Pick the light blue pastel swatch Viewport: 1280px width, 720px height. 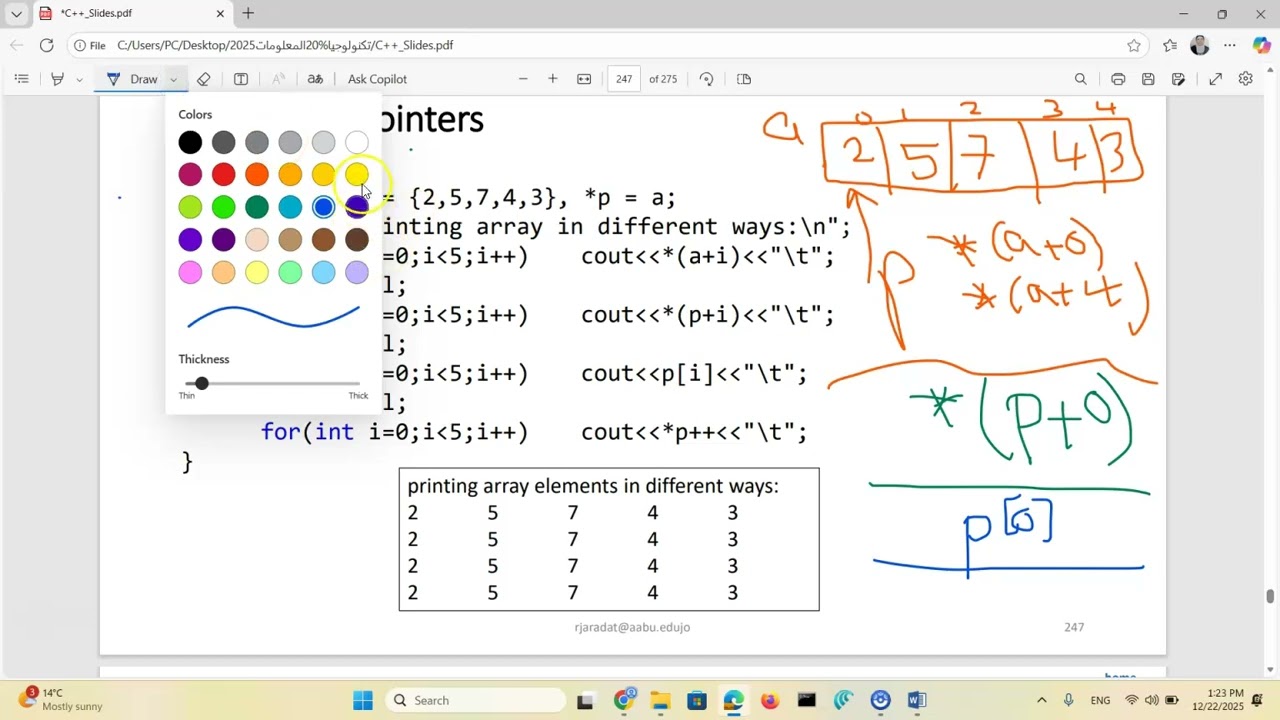click(x=323, y=272)
